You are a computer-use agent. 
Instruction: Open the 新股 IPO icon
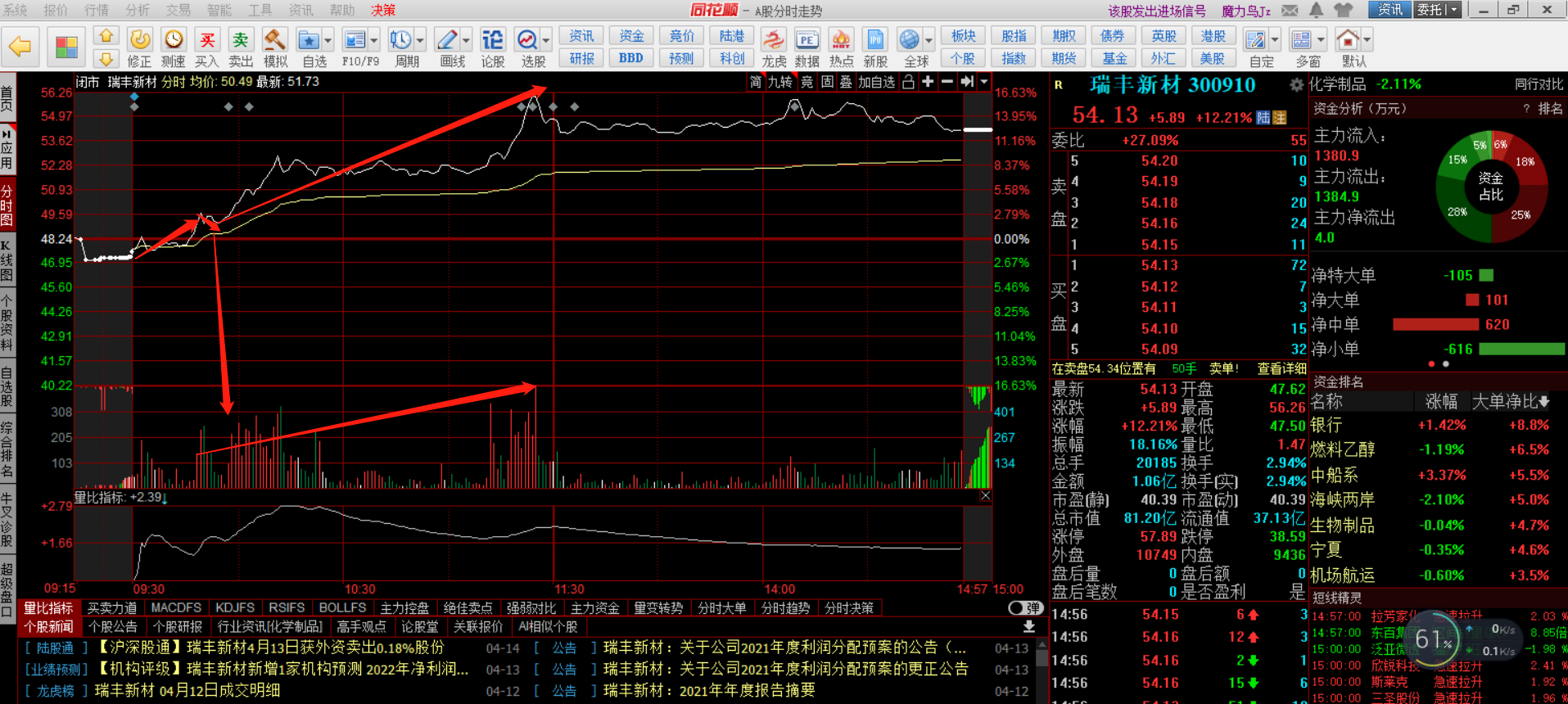pos(874,39)
